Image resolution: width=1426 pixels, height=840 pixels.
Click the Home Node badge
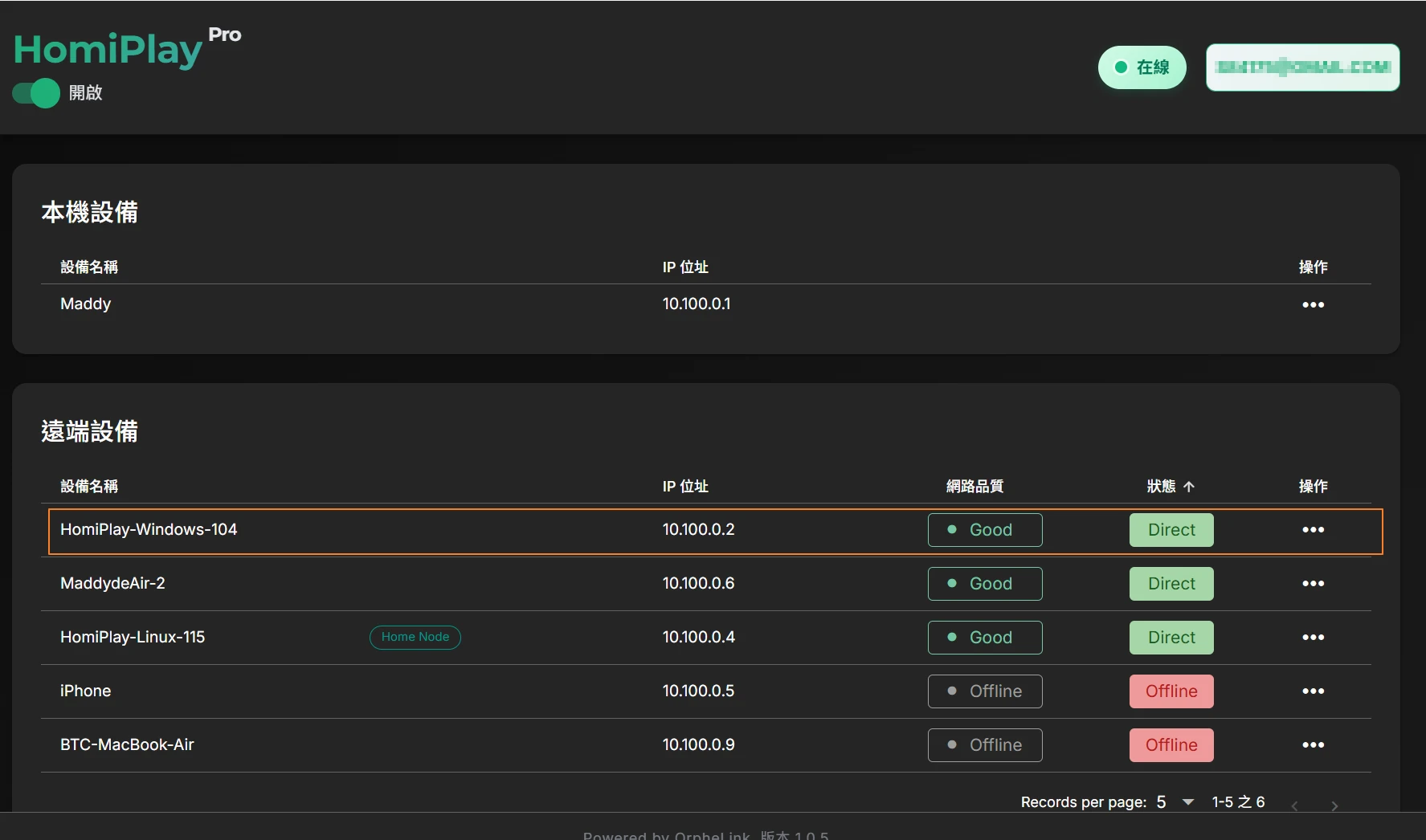tap(415, 638)
